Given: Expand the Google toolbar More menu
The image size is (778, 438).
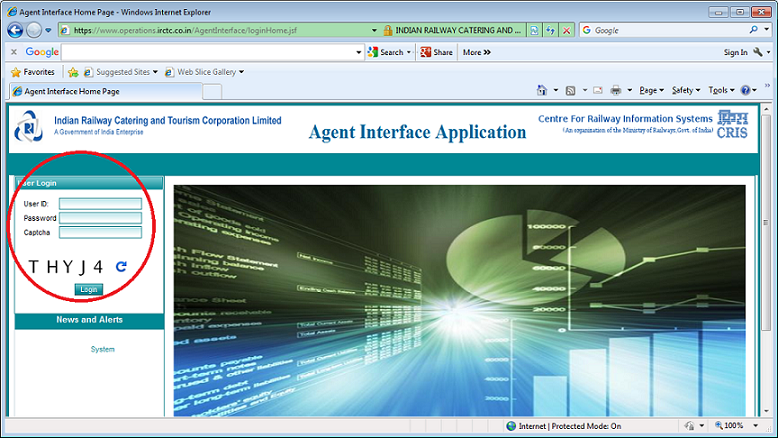Looking at the screenshot, I should pyautogui.click(x=476, y=52).
